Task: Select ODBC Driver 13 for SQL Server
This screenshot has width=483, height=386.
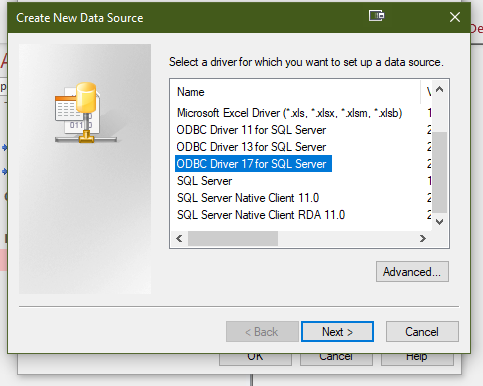Action: click(x=251, y=147)
